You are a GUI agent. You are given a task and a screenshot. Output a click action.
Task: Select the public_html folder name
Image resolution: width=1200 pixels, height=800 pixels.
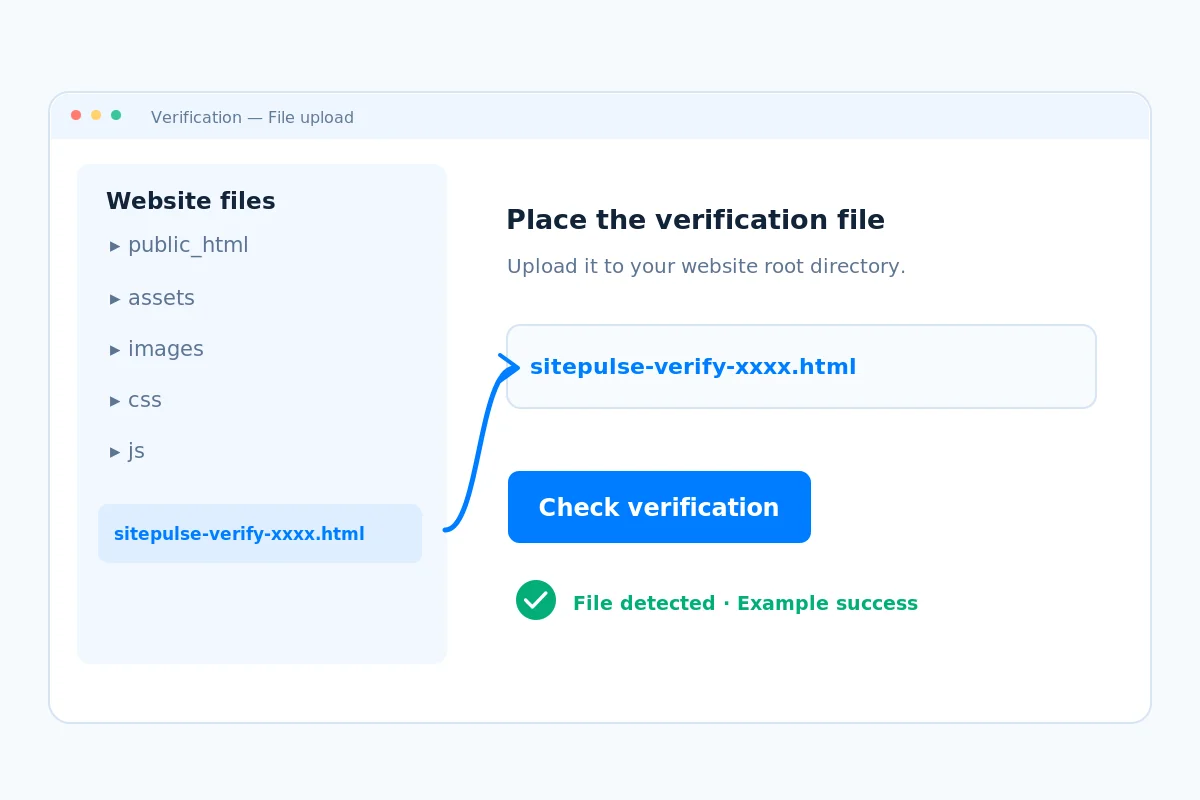[x=188, y=245]
